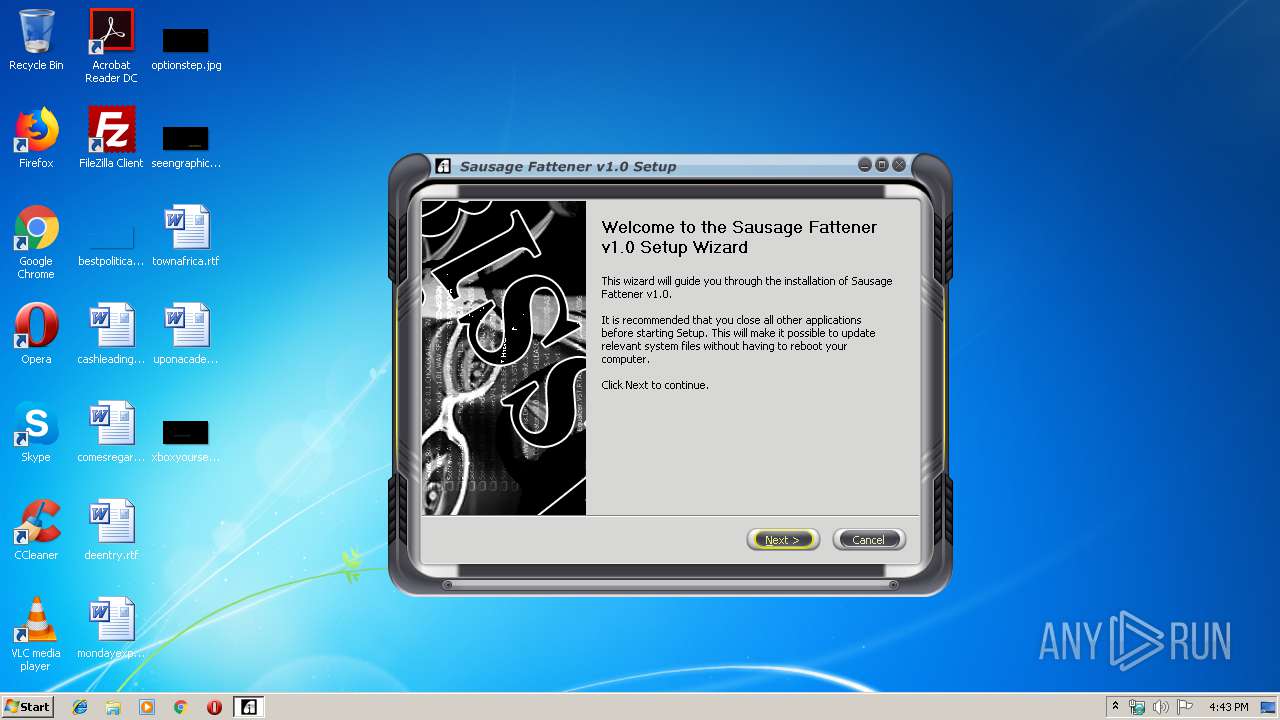Select the Google Chrome desktop shortcut
The width and height of the screenshot is (1280, 720).
pos(36,242)
